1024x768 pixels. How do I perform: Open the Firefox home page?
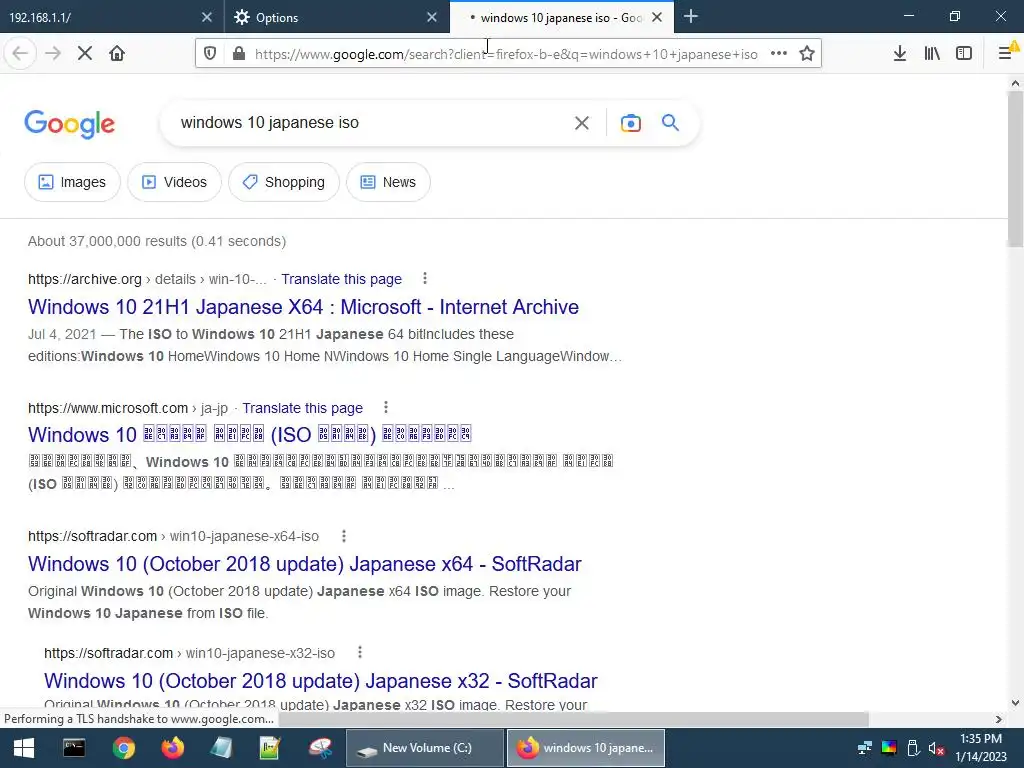pyautogui.click(x=117, y=54)
